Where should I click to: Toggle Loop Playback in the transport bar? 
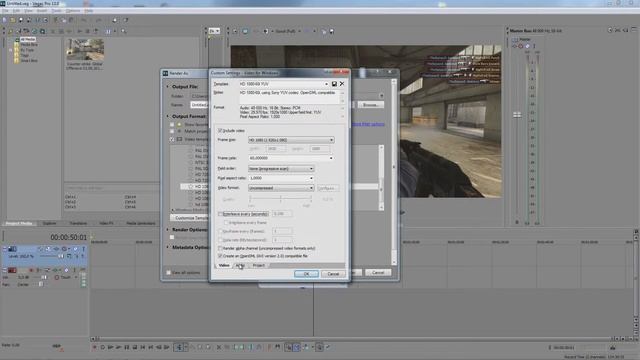click(x=102, y=347)
